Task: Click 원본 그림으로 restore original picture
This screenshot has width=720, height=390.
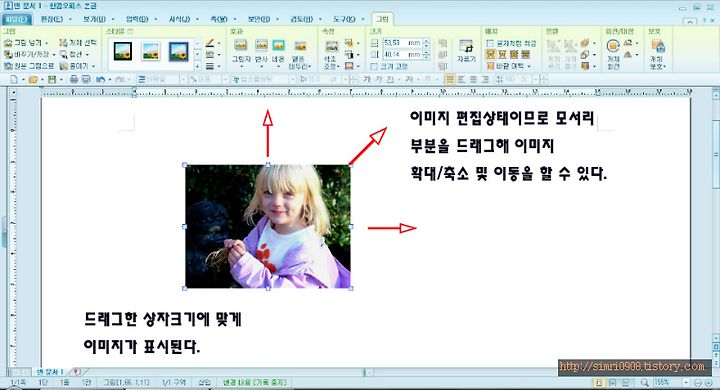Action: (x=28, y=66)
